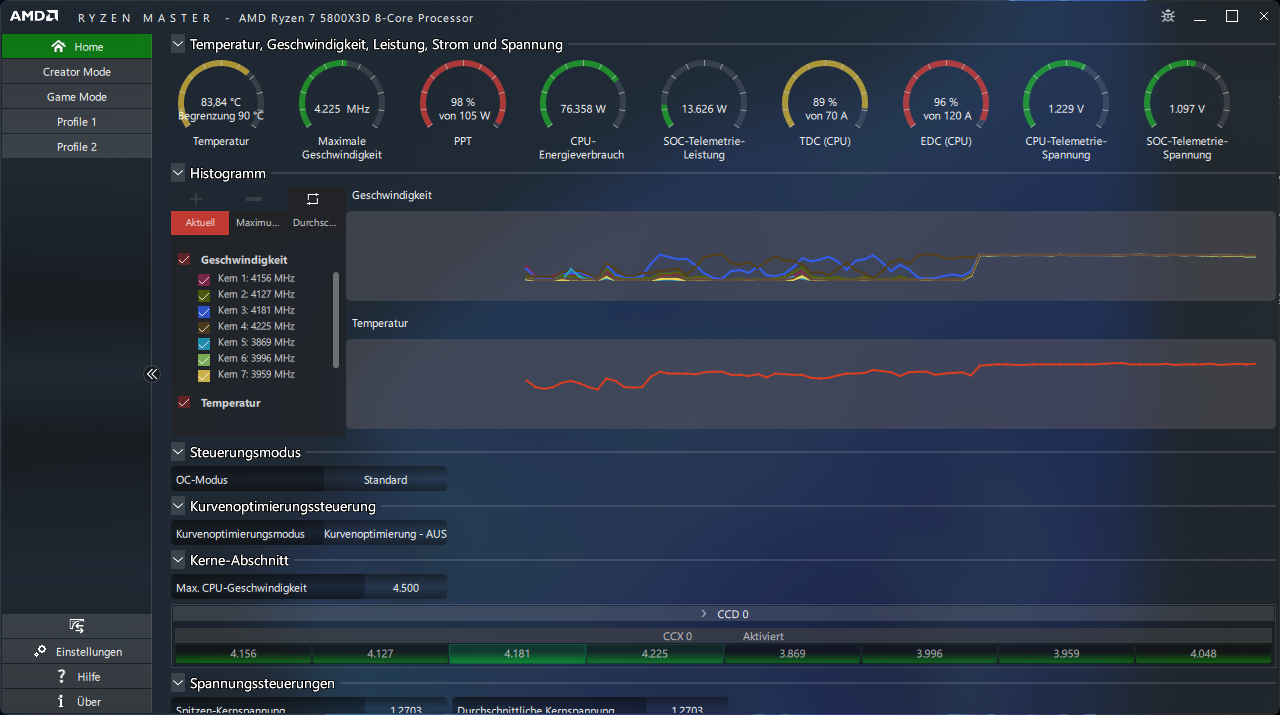Select the Maximum histogram tab
Image resolution: width=1280 pixels, height=715 pixels.
click(258, 223)
